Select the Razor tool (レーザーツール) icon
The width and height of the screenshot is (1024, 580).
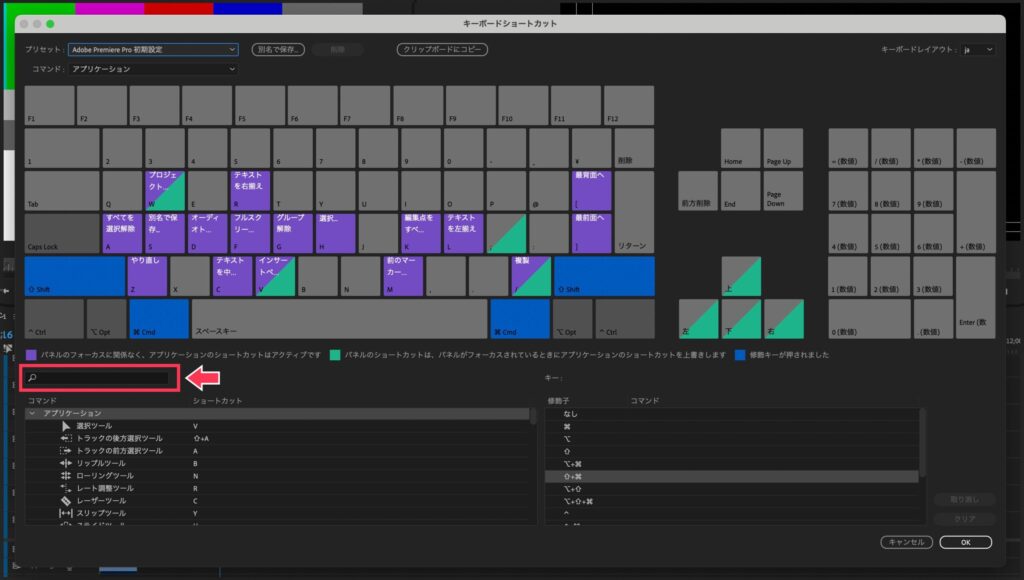[67, 500]
